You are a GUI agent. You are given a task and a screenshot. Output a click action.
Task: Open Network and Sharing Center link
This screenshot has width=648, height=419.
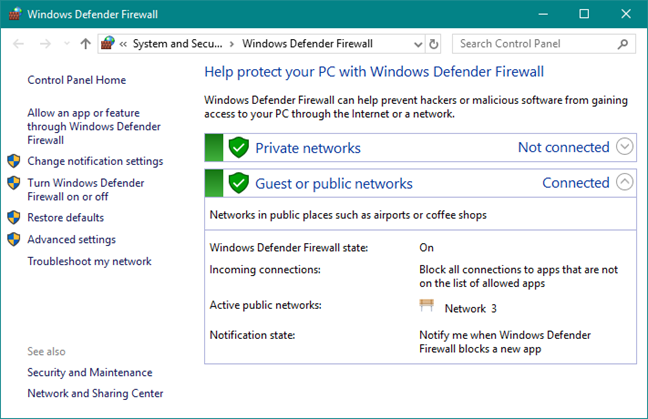pyautogui.click(x=95, y=393)
